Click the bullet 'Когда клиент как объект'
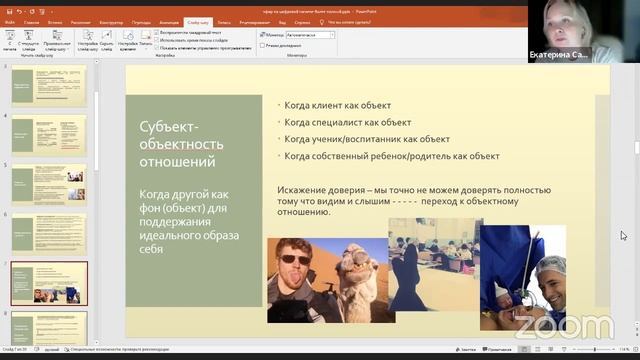This screenshot has width=640, height=360. click(x=338, y=105)
